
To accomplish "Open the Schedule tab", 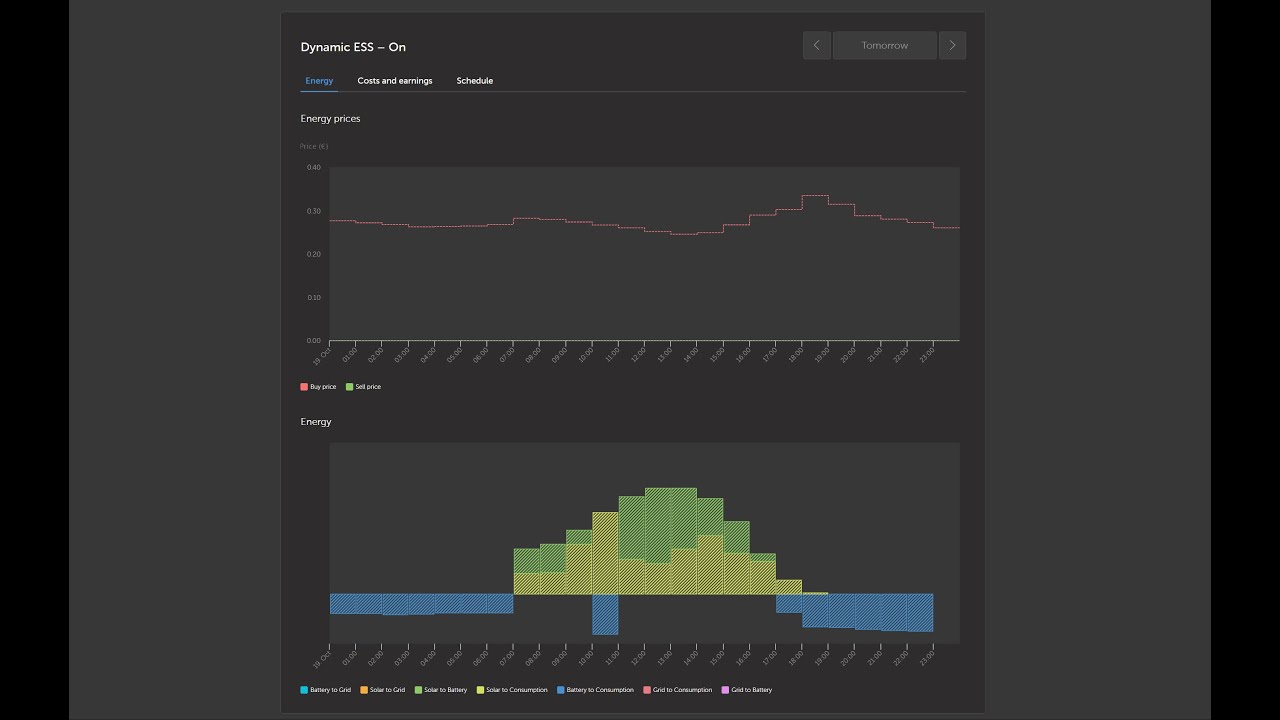I will pyautogui.click(x=475, y=81).
